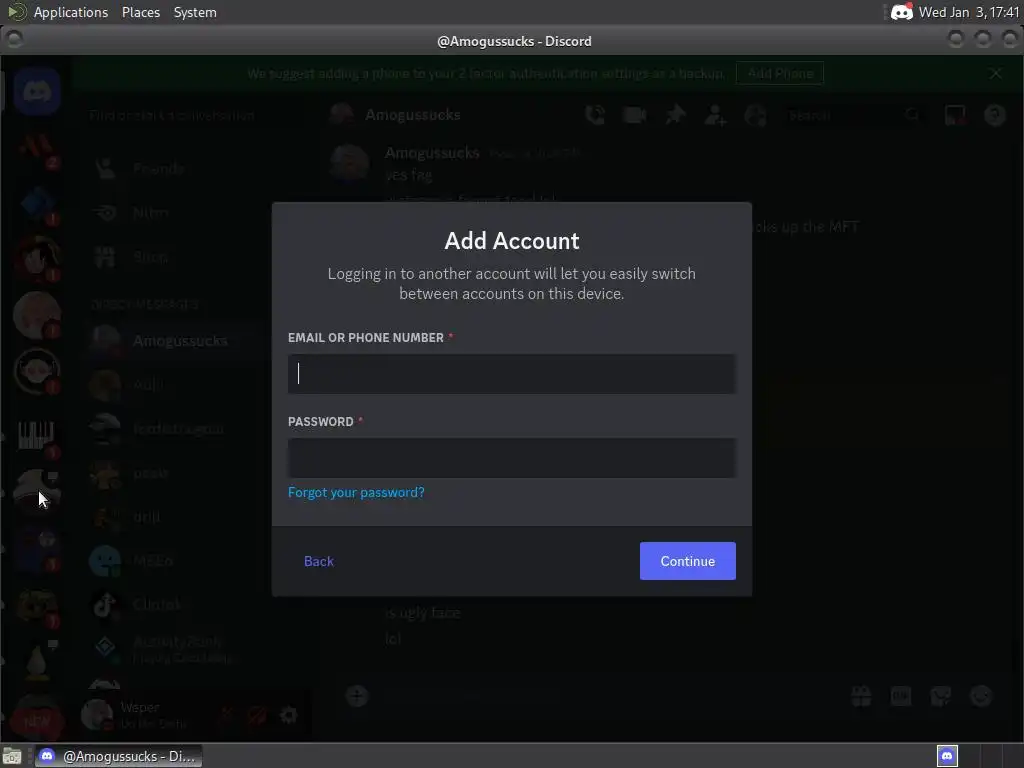
Task: Open the gift icon in the message bar
Action: 861,696
